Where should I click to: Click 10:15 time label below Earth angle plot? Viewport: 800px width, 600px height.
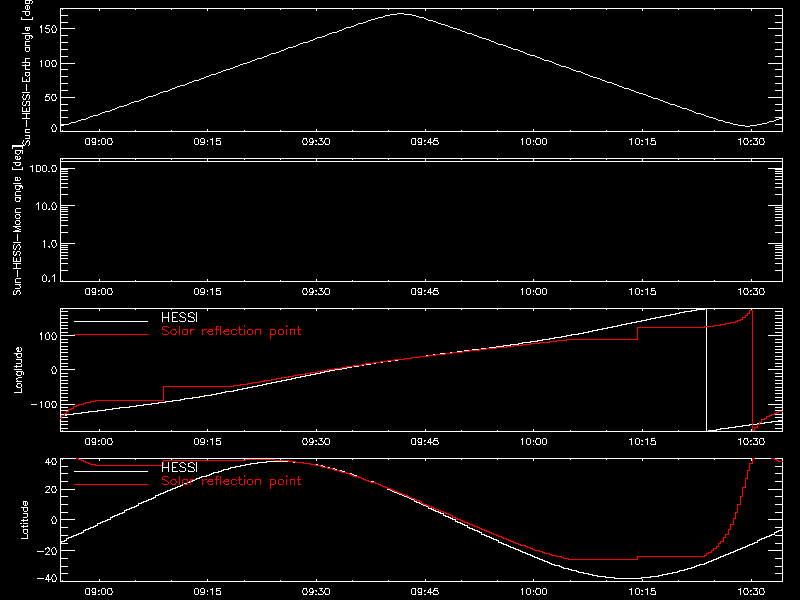click(x=642, y=142)
